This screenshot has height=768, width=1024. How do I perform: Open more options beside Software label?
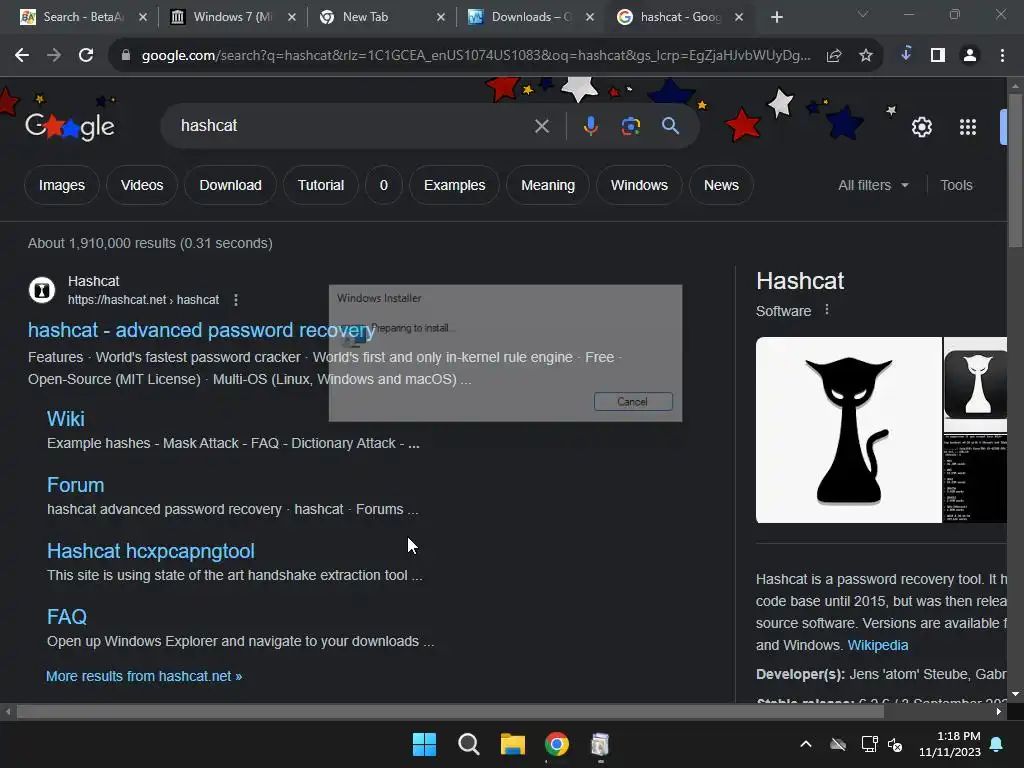pos(827,310)
